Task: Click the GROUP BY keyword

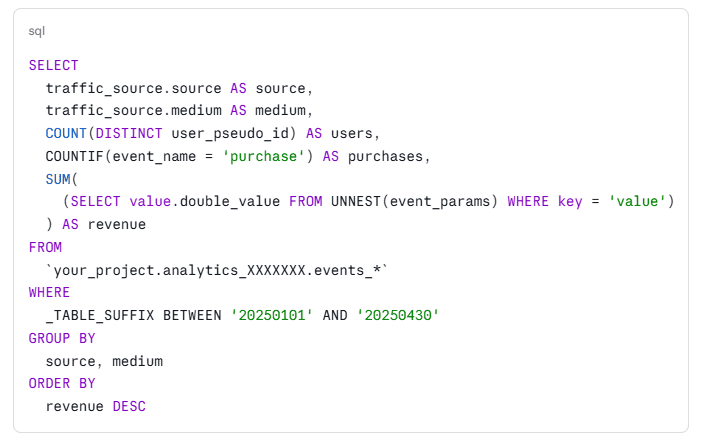Action: click(62, 338)
